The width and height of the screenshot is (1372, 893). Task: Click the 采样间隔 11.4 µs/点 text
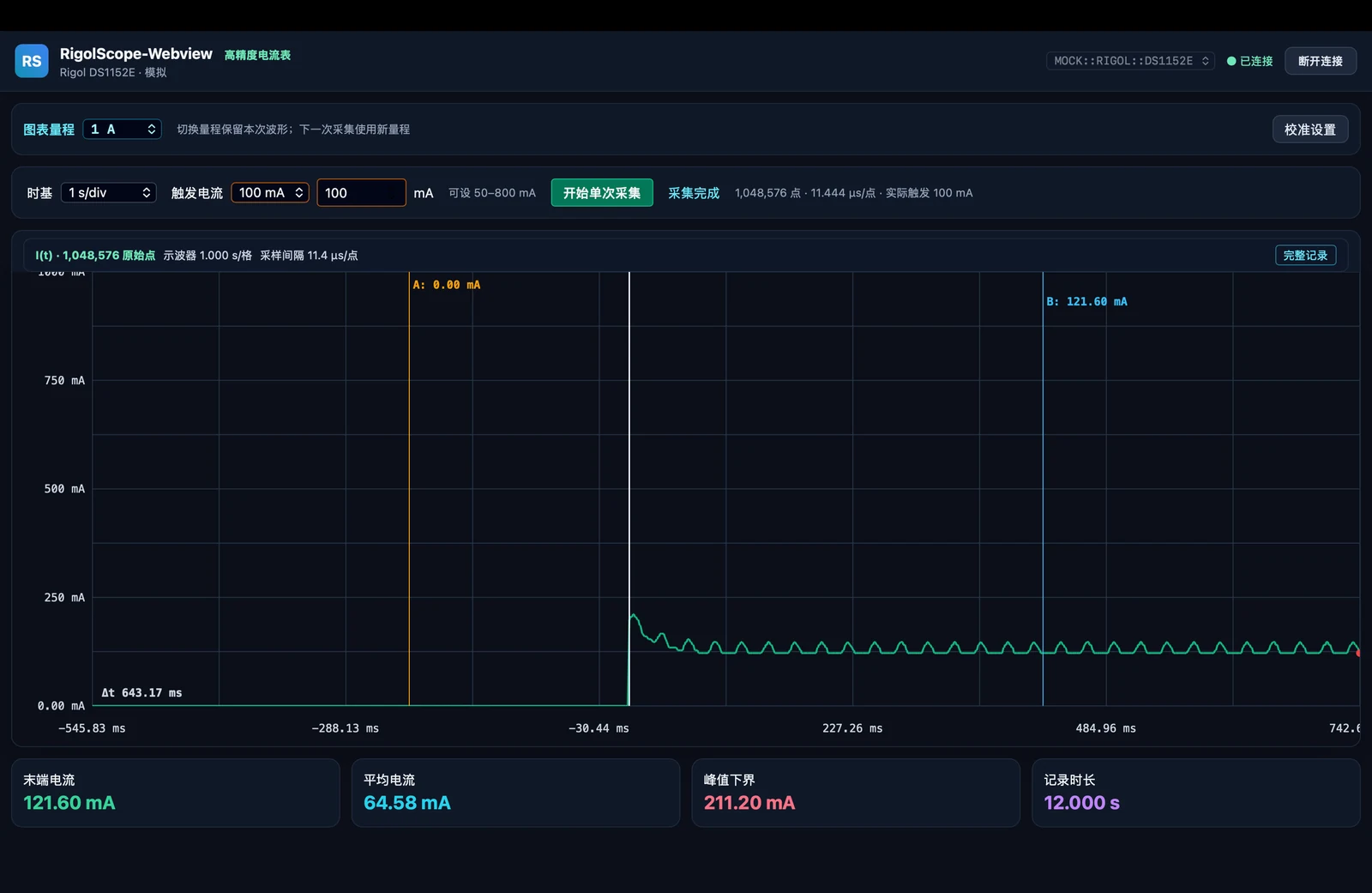(309, 256)
